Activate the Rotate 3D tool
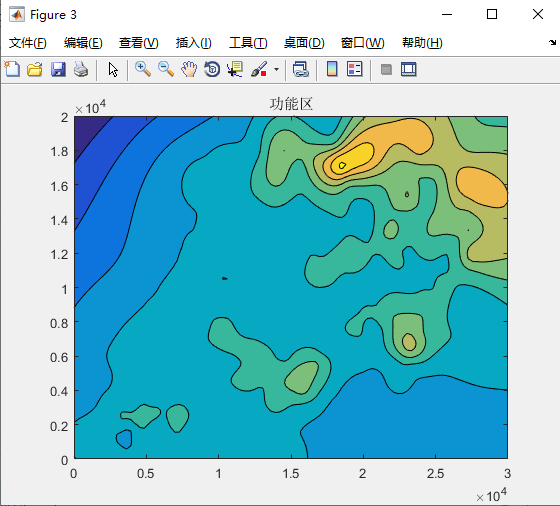Screen dimensions: 560x506 (x=212, y=69)
